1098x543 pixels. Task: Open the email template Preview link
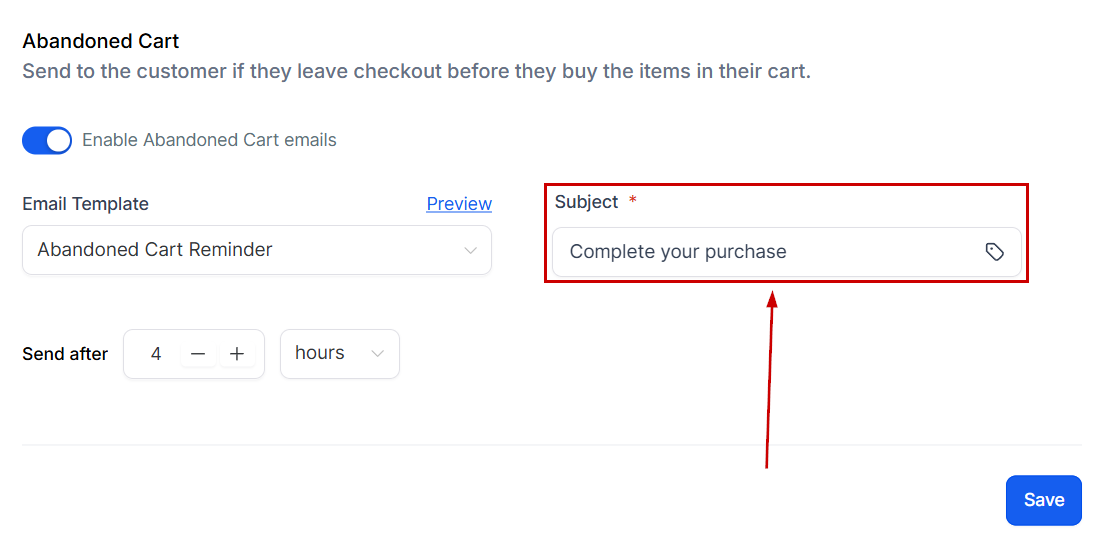pos(459,204)
